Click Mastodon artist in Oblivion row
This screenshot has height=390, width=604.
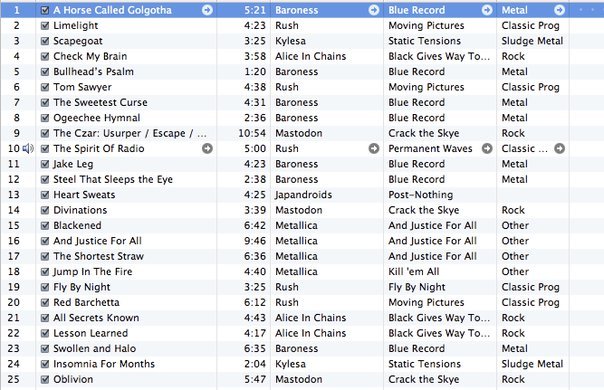pyautogui.click(x=299, y=380)
